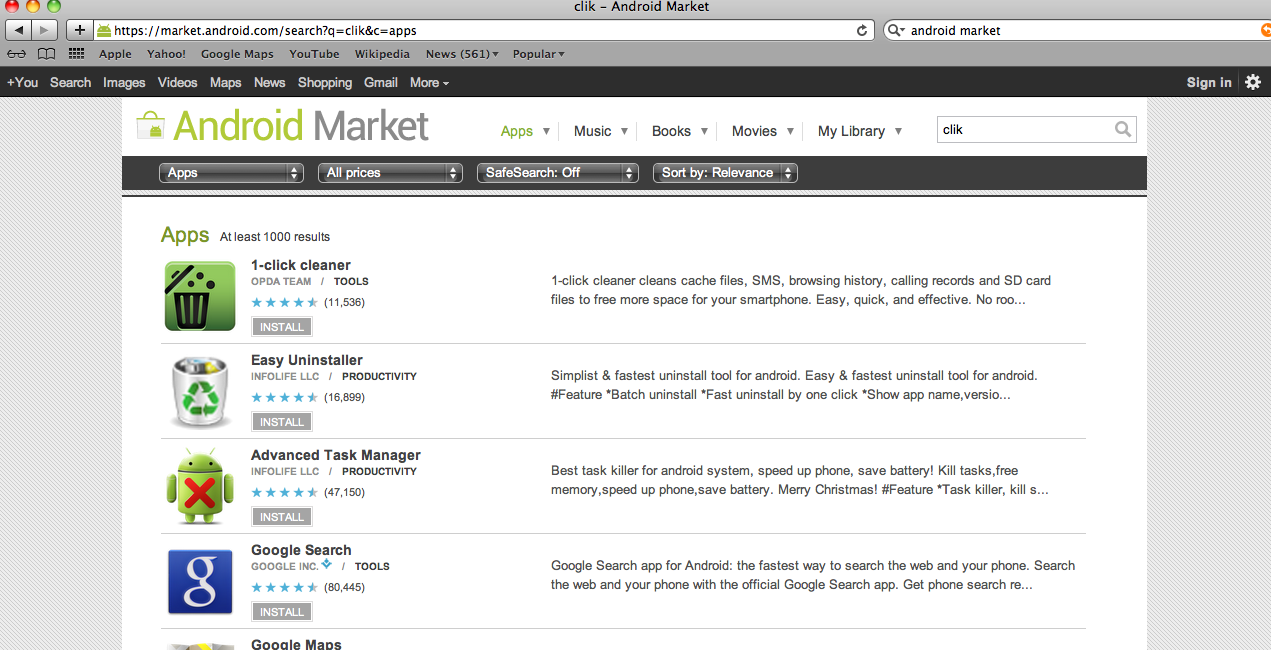Open the Apple bookmark
Screen dimensions: 1271x650
click(x=115, y=54)
